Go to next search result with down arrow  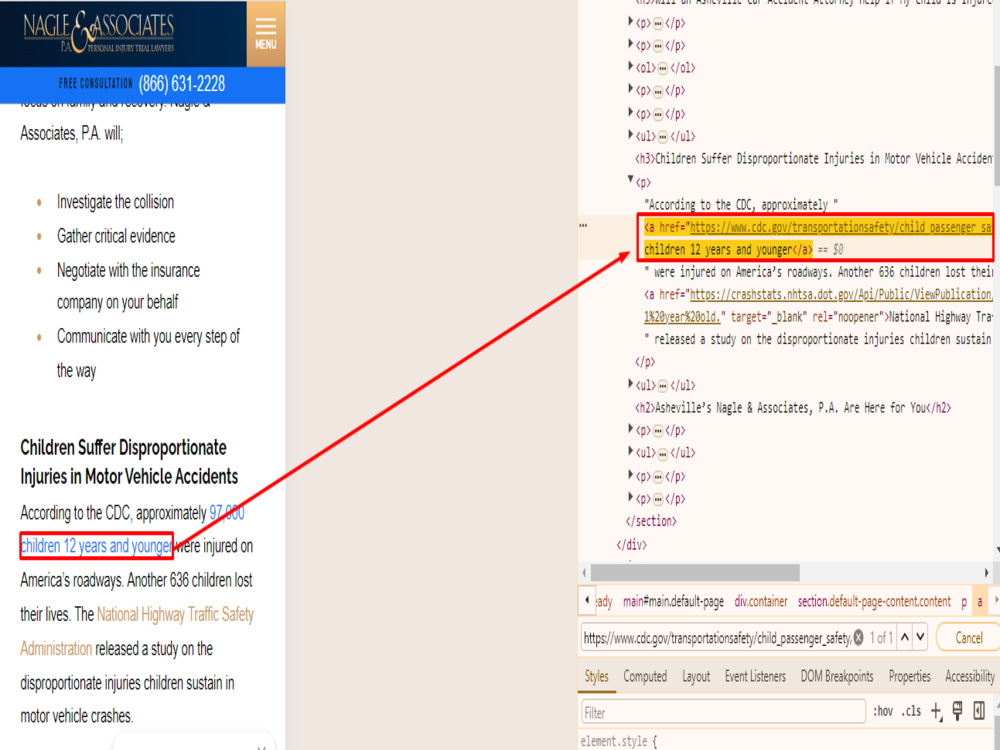coord(920,637)
